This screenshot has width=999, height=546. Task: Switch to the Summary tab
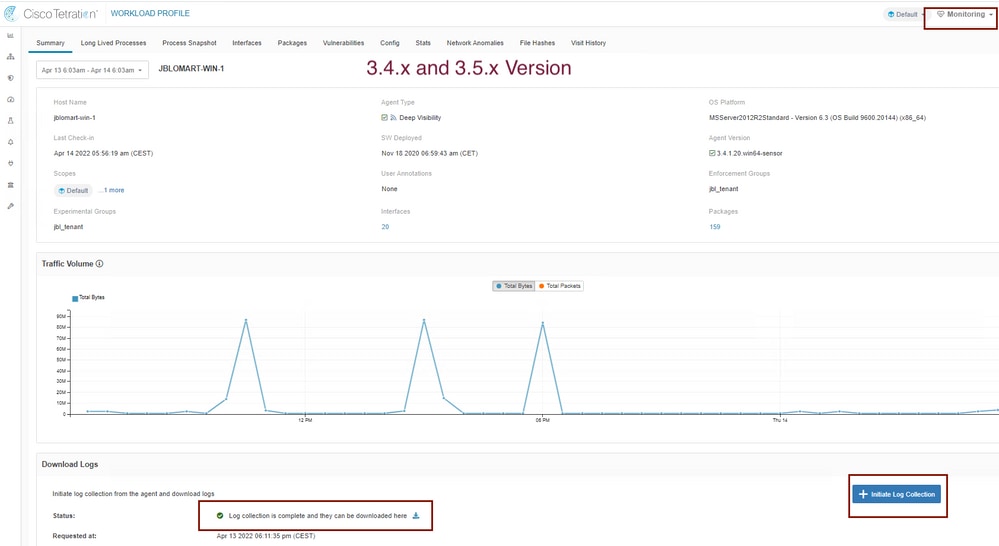pyautogui.click(x=50, y=43)
